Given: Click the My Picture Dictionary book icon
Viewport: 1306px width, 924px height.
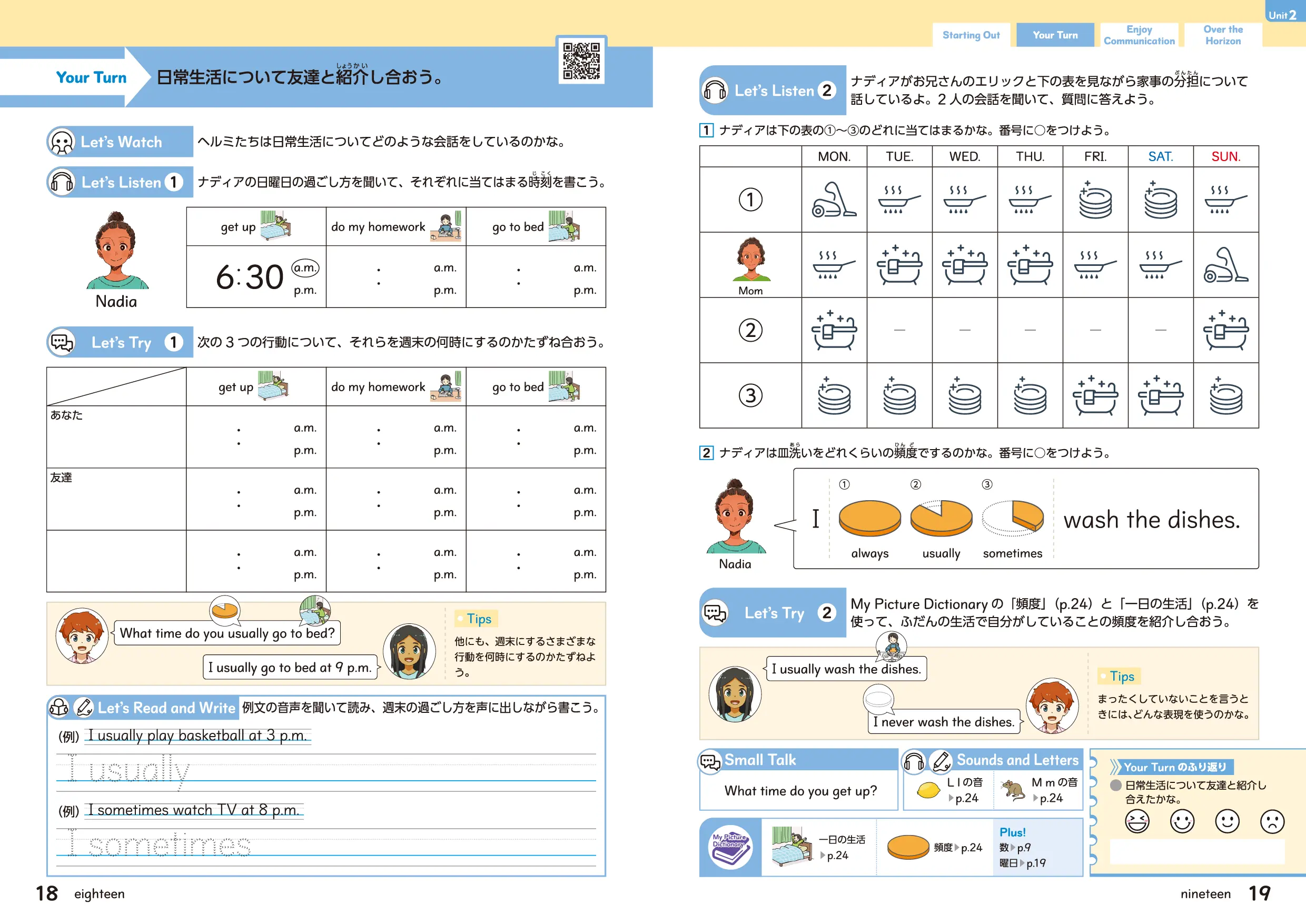Looking at the screenshot, I should click(730, 847).
